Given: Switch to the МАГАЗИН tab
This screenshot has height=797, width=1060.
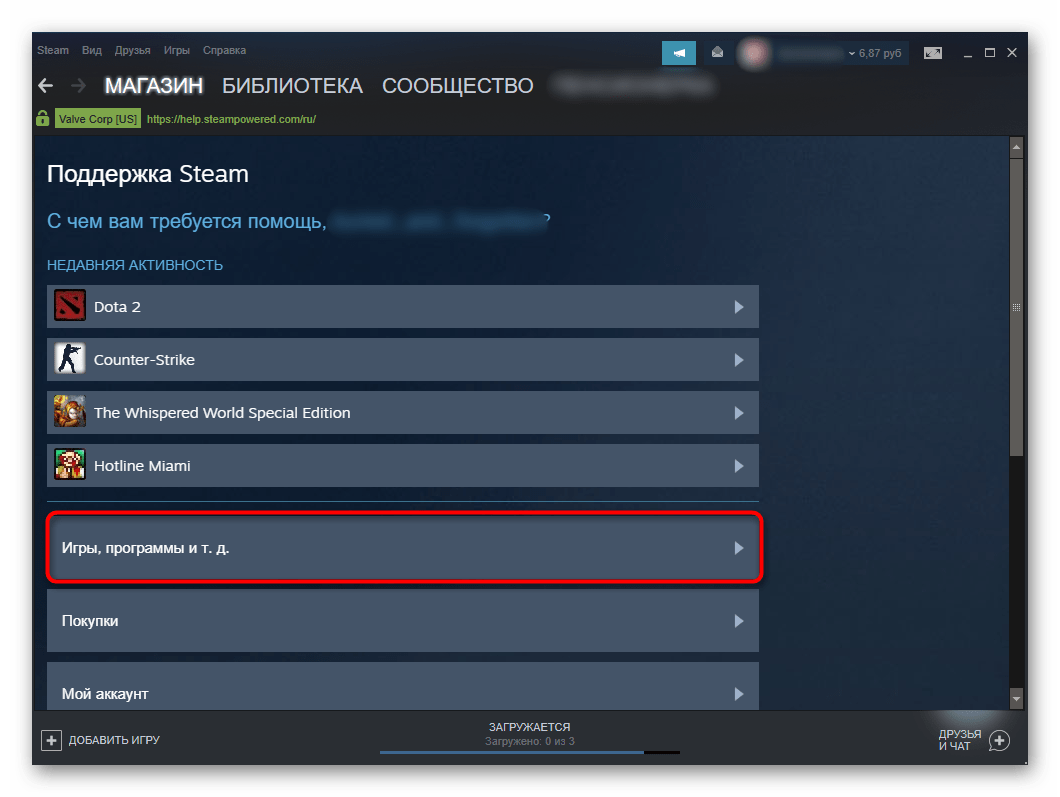Looking at the screenshot, I should click(153, 86).
